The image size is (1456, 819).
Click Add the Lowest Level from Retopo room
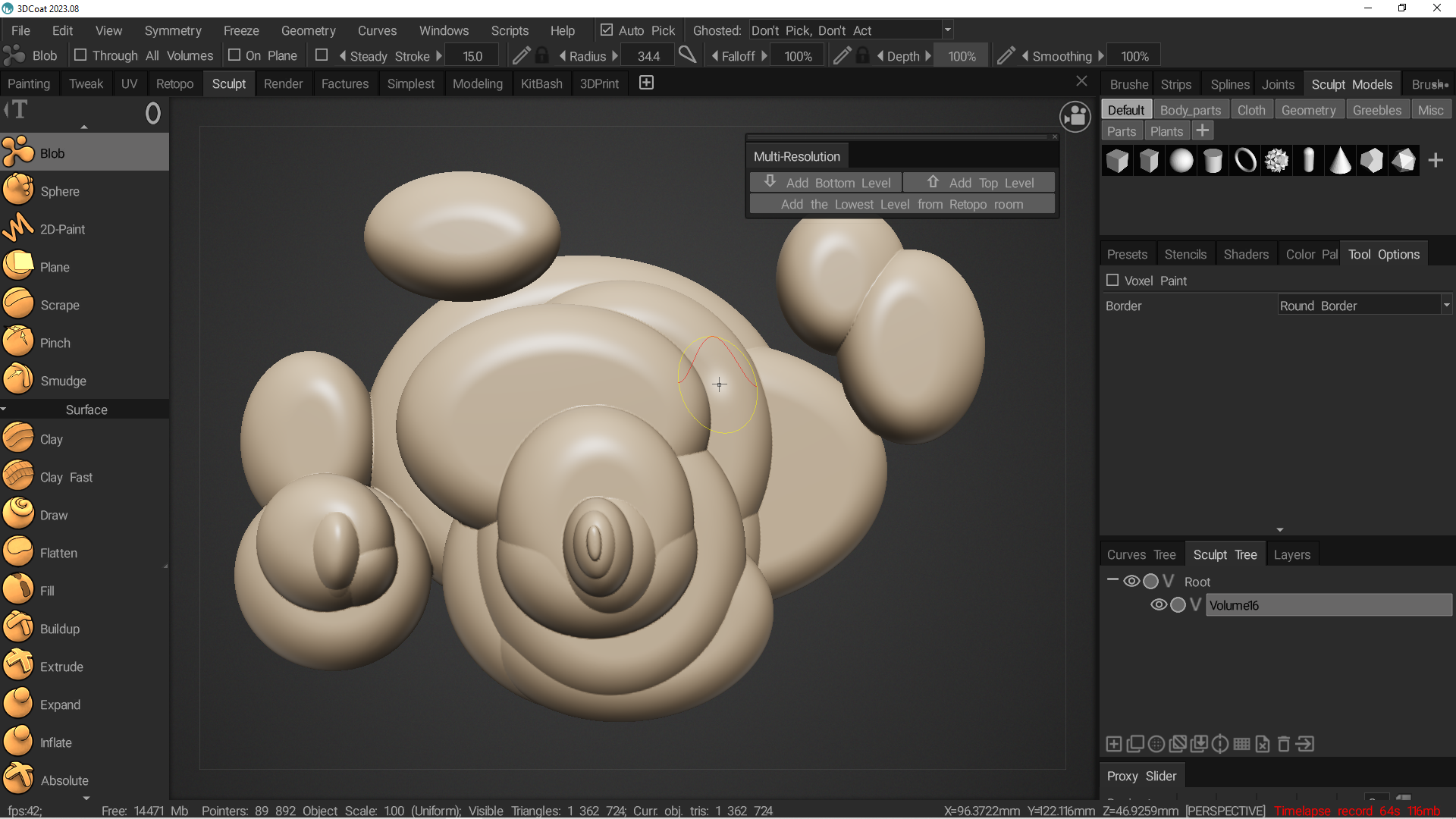point(902,205)
